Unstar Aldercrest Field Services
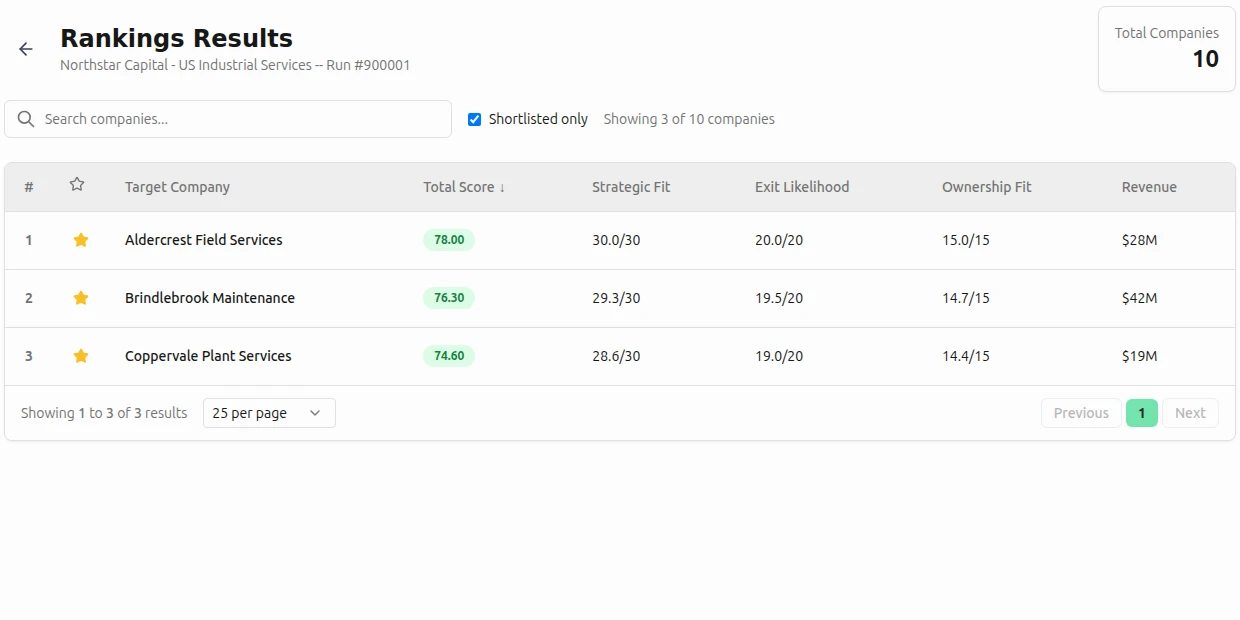Viewport: 1240px width, 620px height. pos(81,240)
